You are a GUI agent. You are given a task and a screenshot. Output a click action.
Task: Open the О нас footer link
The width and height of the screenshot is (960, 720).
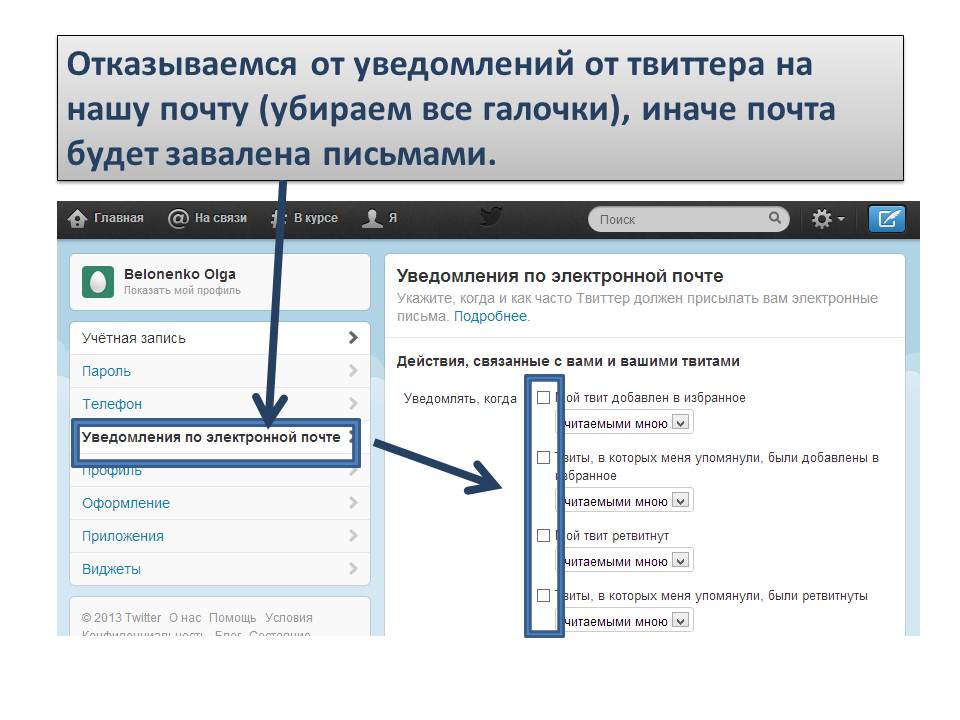185,618
